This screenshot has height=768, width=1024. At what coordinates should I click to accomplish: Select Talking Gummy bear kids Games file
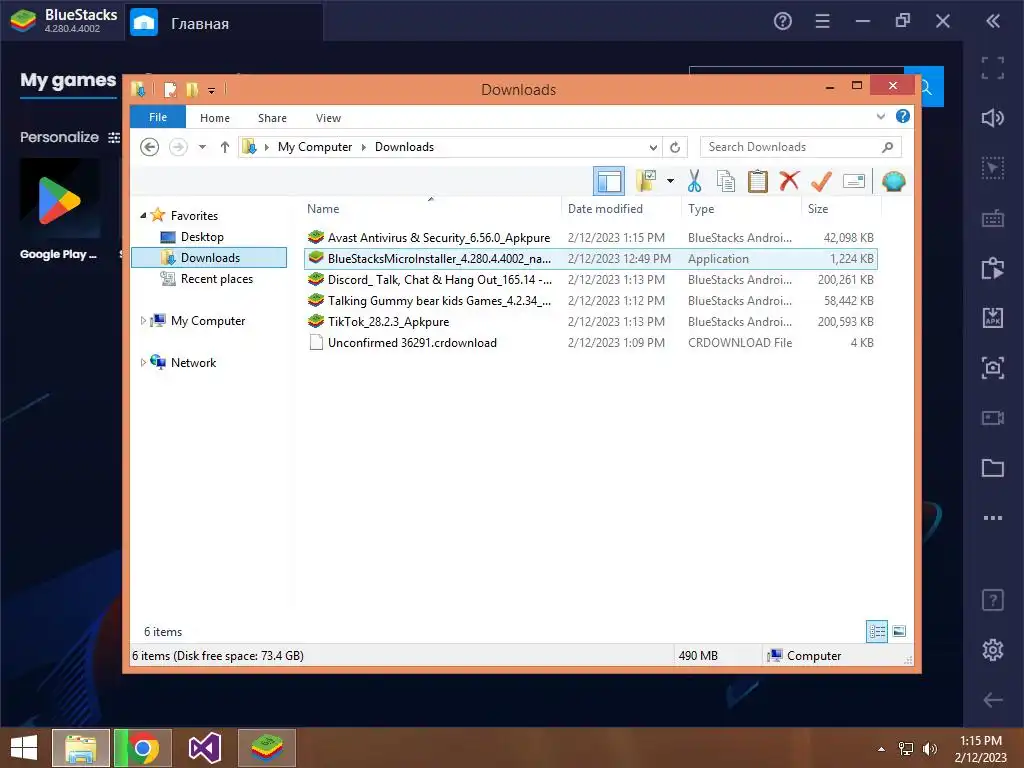[591, 300]
